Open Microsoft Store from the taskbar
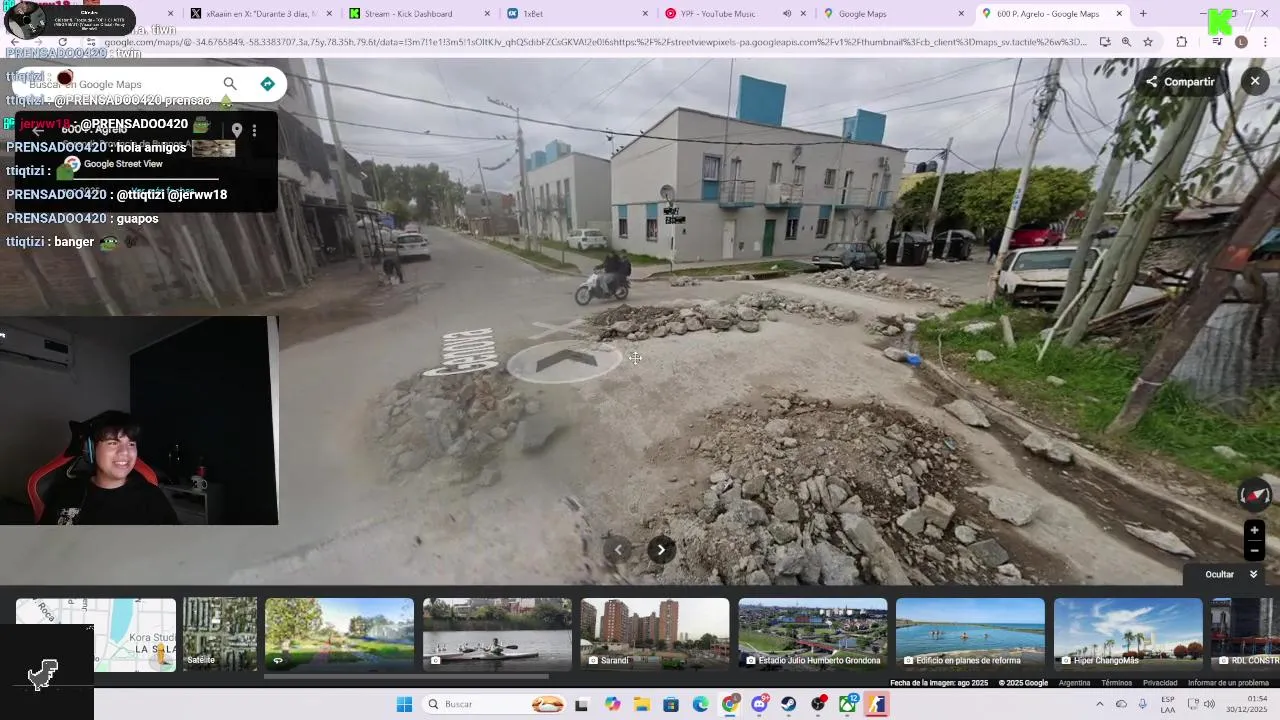The width and height of the screenshot is (1280, 720). [671, 704]
